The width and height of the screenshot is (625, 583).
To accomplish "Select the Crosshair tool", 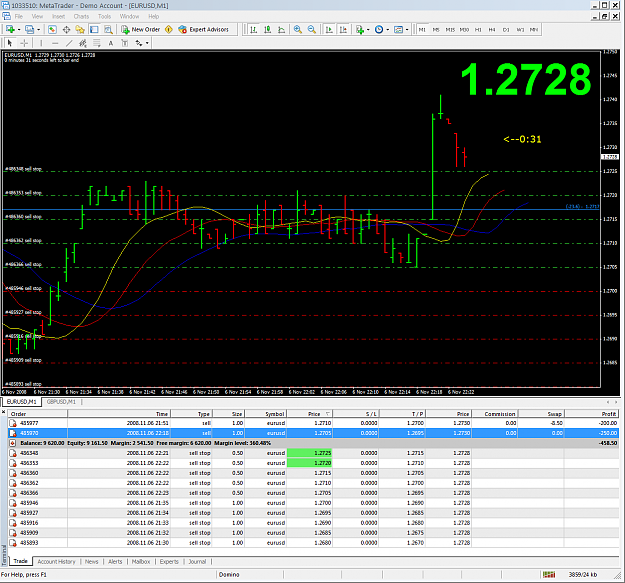I will [x=24, y=43].
